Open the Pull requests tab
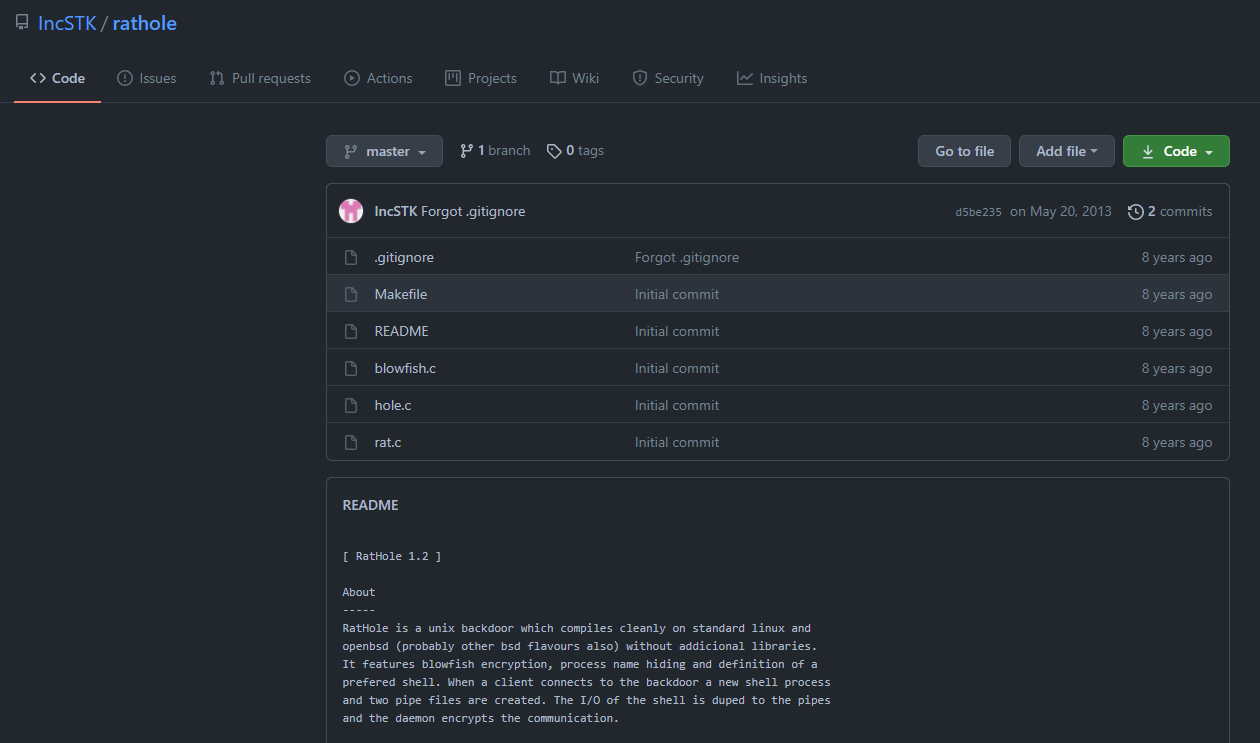 (x=260, y=78)
